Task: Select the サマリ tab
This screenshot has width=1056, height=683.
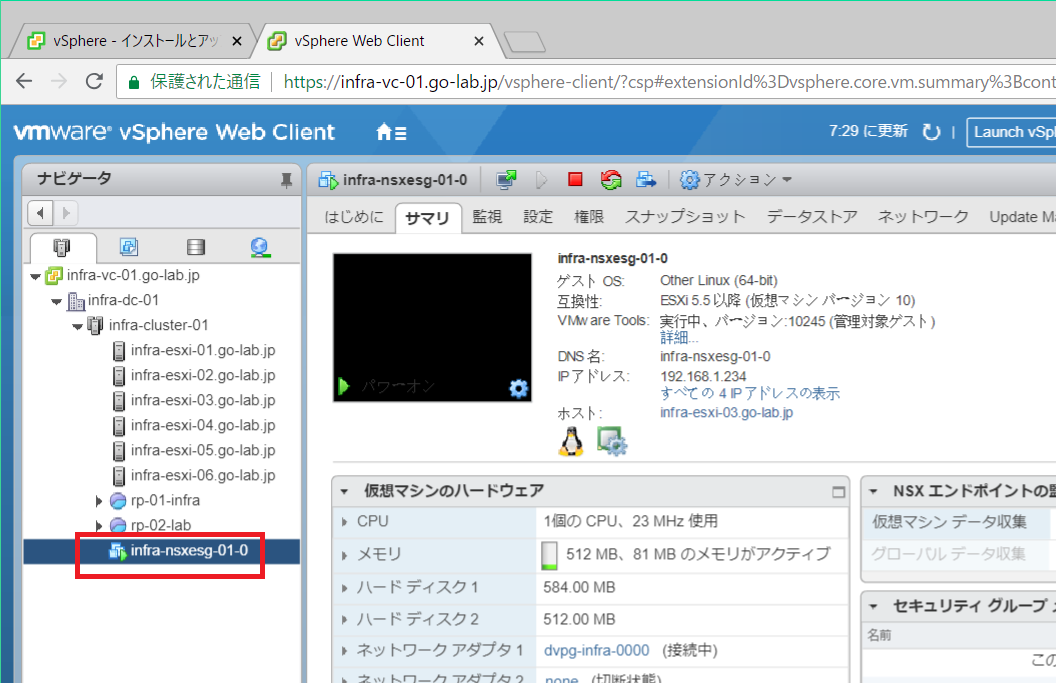Action: (428, 218)
